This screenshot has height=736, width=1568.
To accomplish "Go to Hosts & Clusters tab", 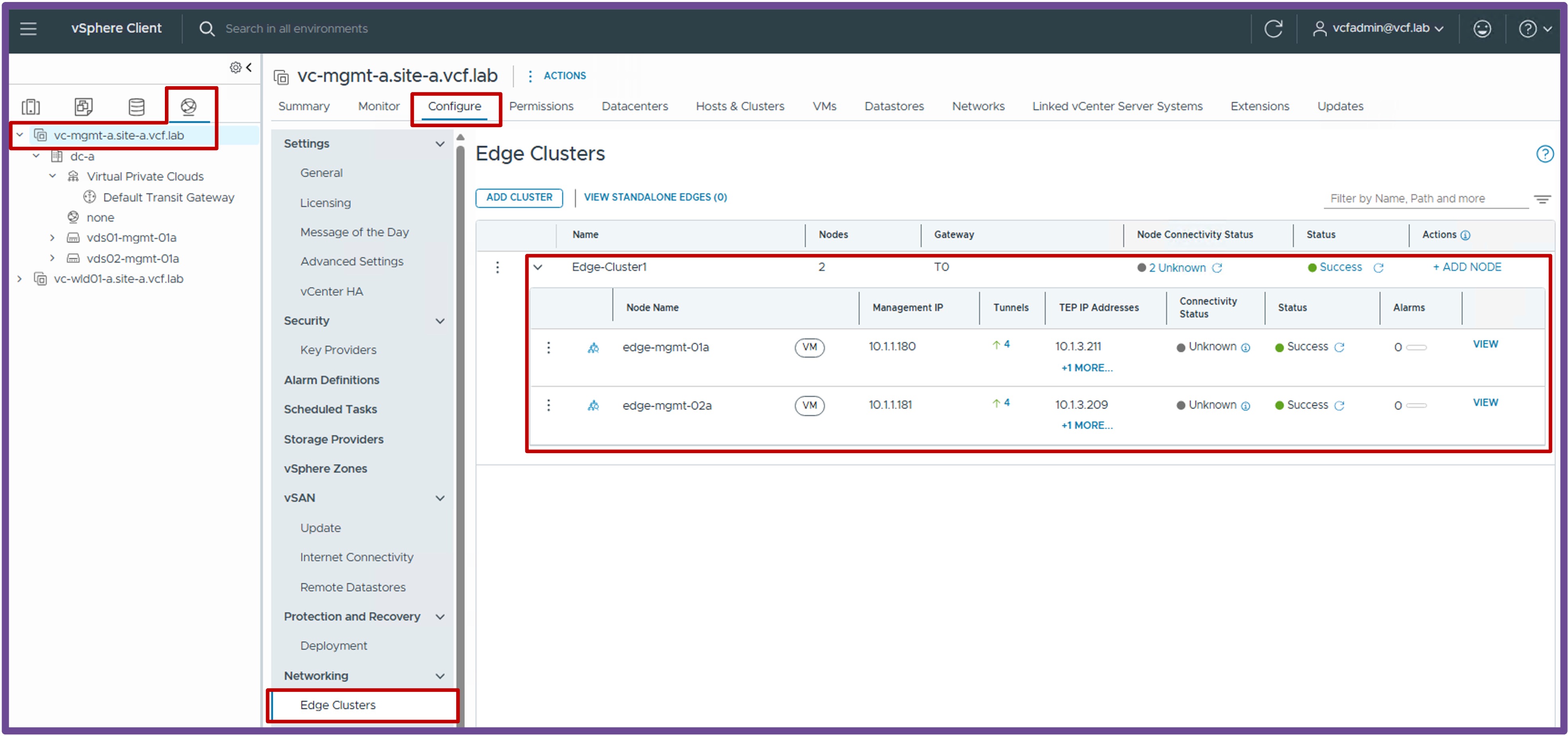I will (740, 106).
